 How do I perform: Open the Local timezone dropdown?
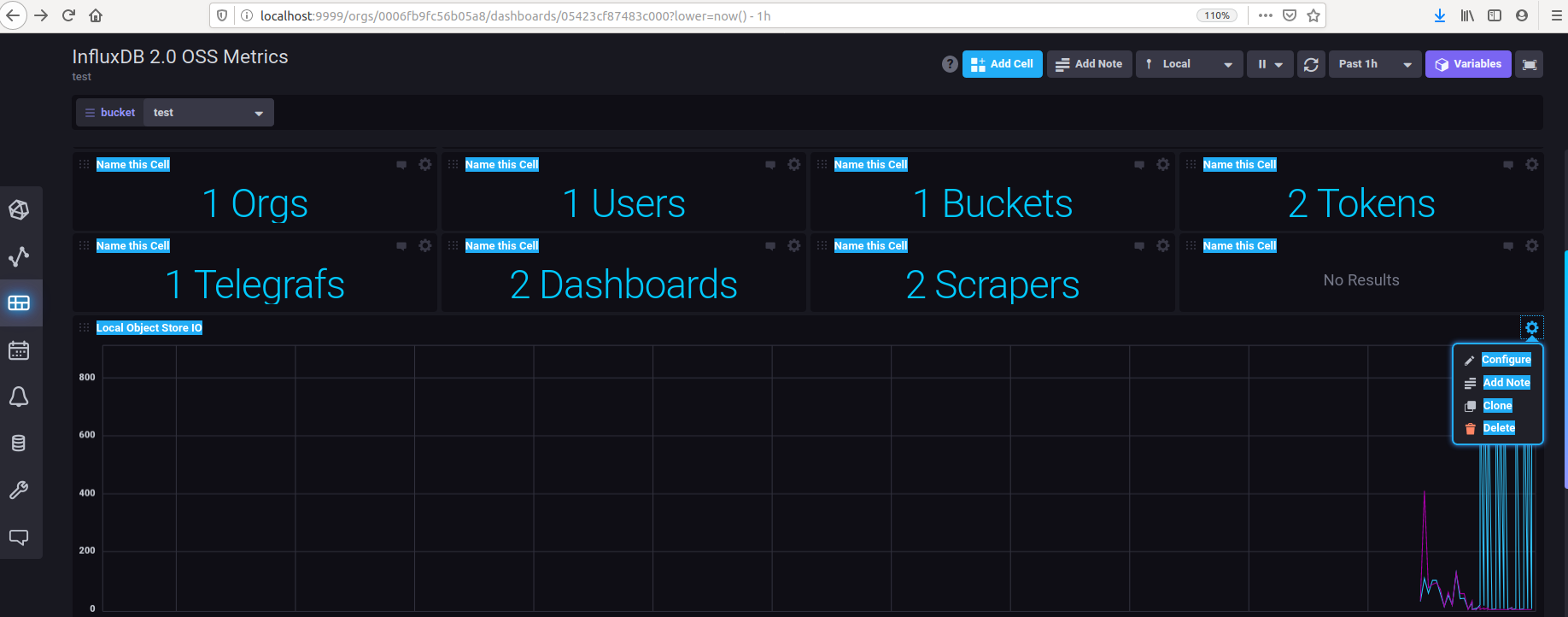(1190, 64)
